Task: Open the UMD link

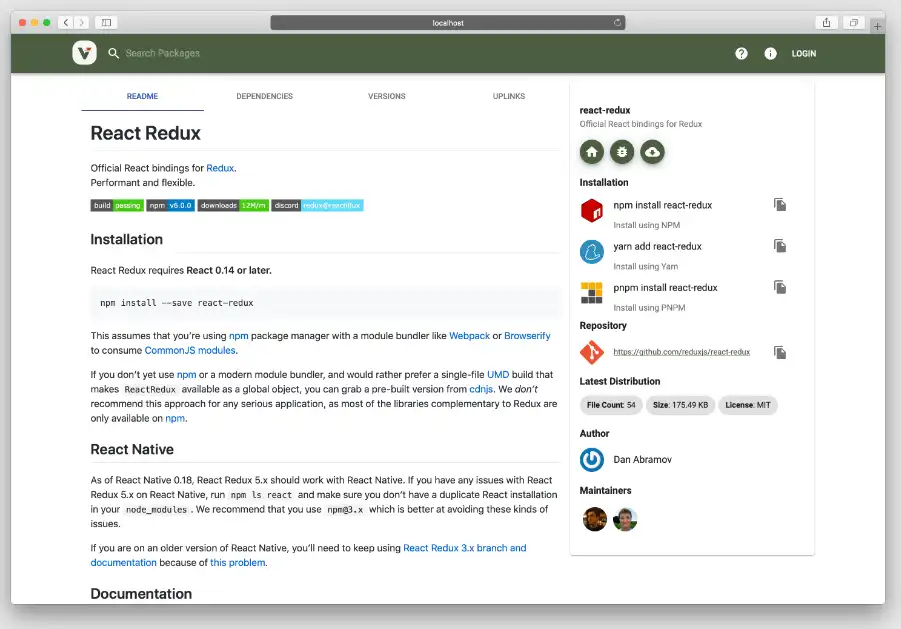Action: click(498, 375)
